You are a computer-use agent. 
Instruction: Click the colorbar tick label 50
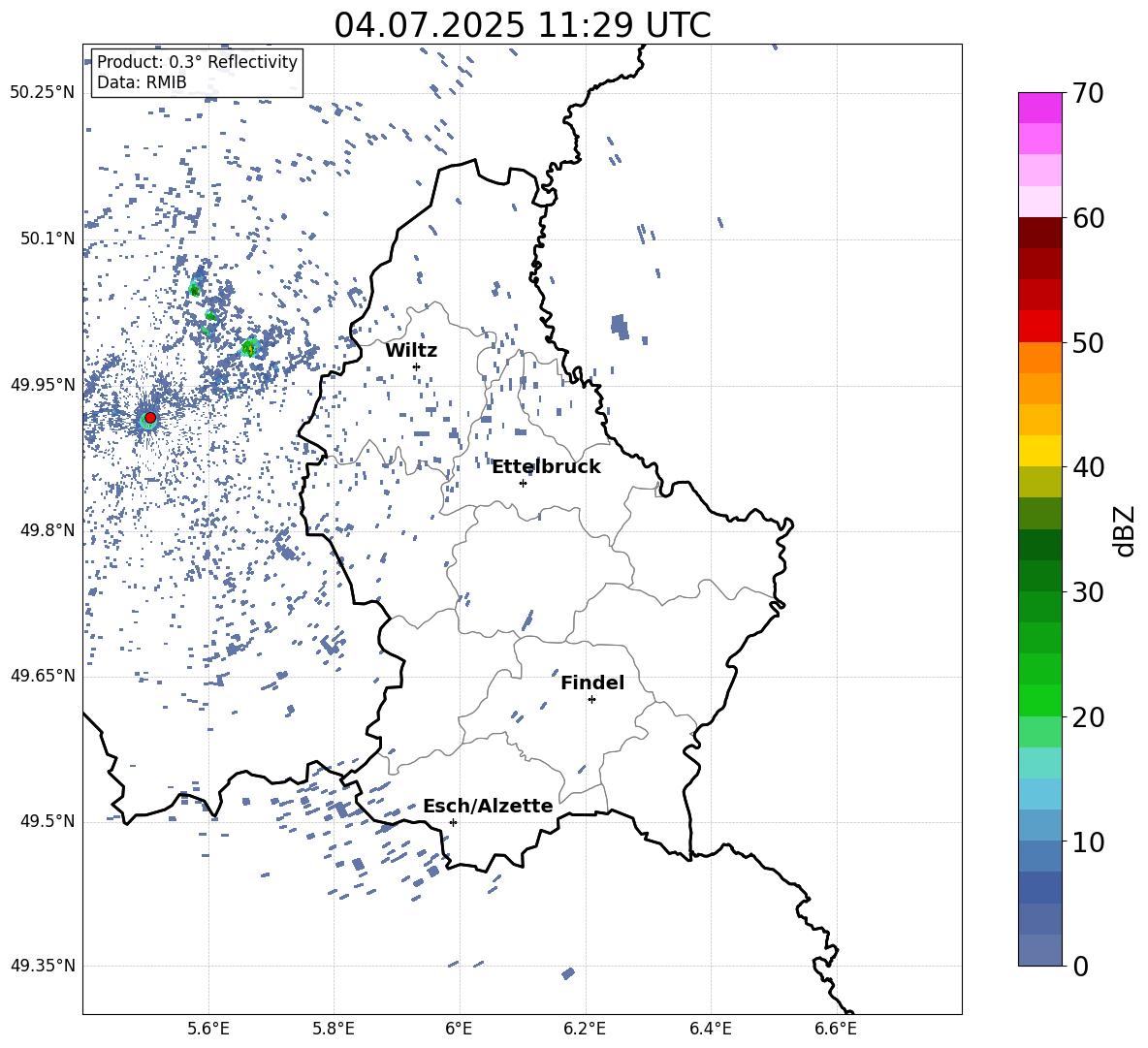(x=1088, y=343)
